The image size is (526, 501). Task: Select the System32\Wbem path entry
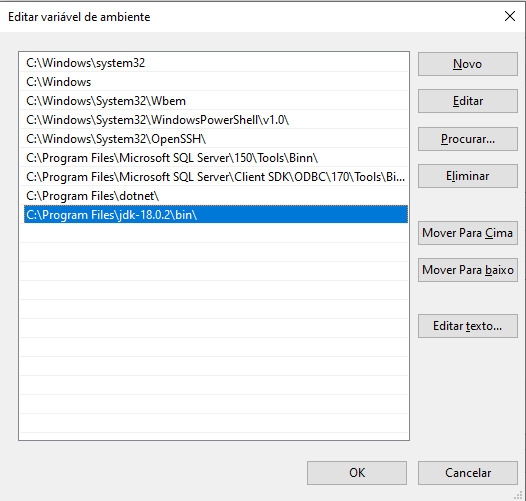[x=216, y=101]
